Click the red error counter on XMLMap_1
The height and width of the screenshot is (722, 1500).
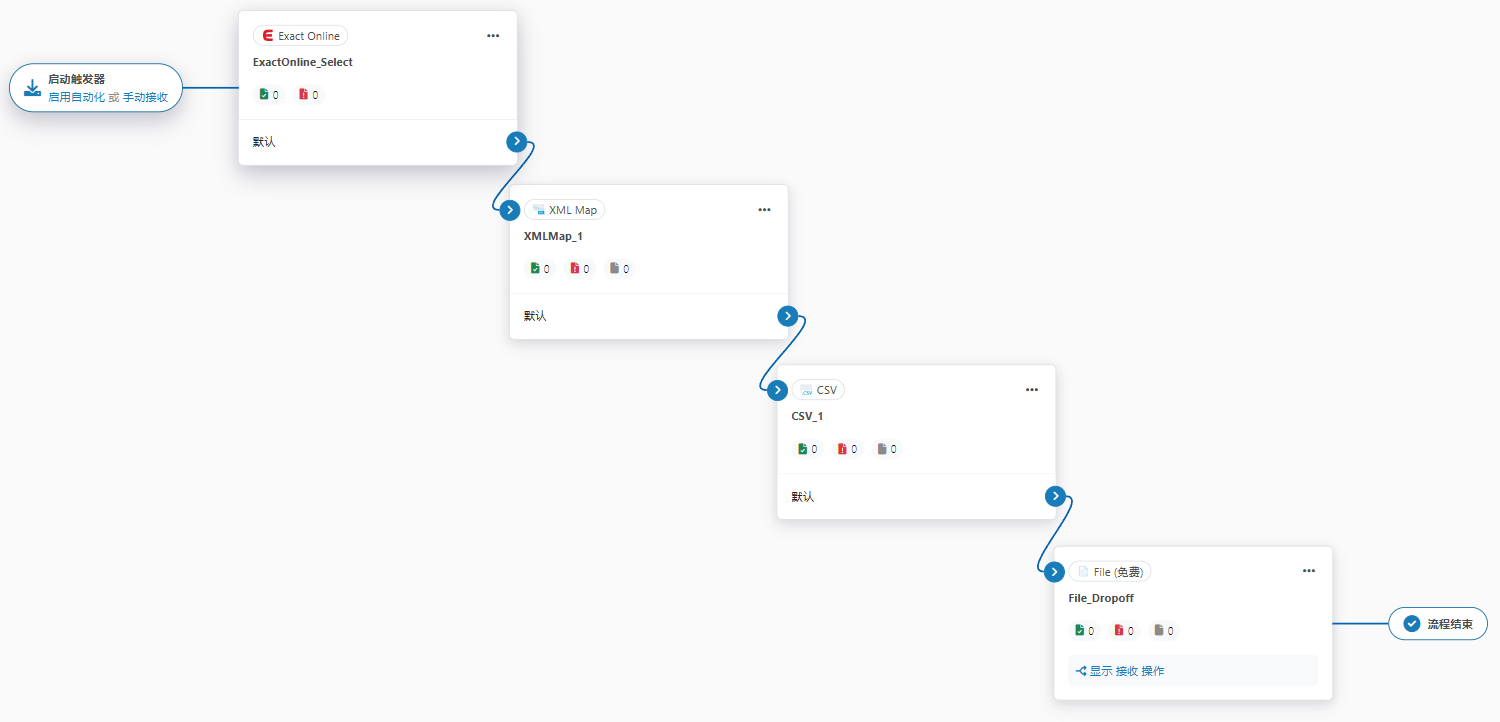click(x=580, y=269)
